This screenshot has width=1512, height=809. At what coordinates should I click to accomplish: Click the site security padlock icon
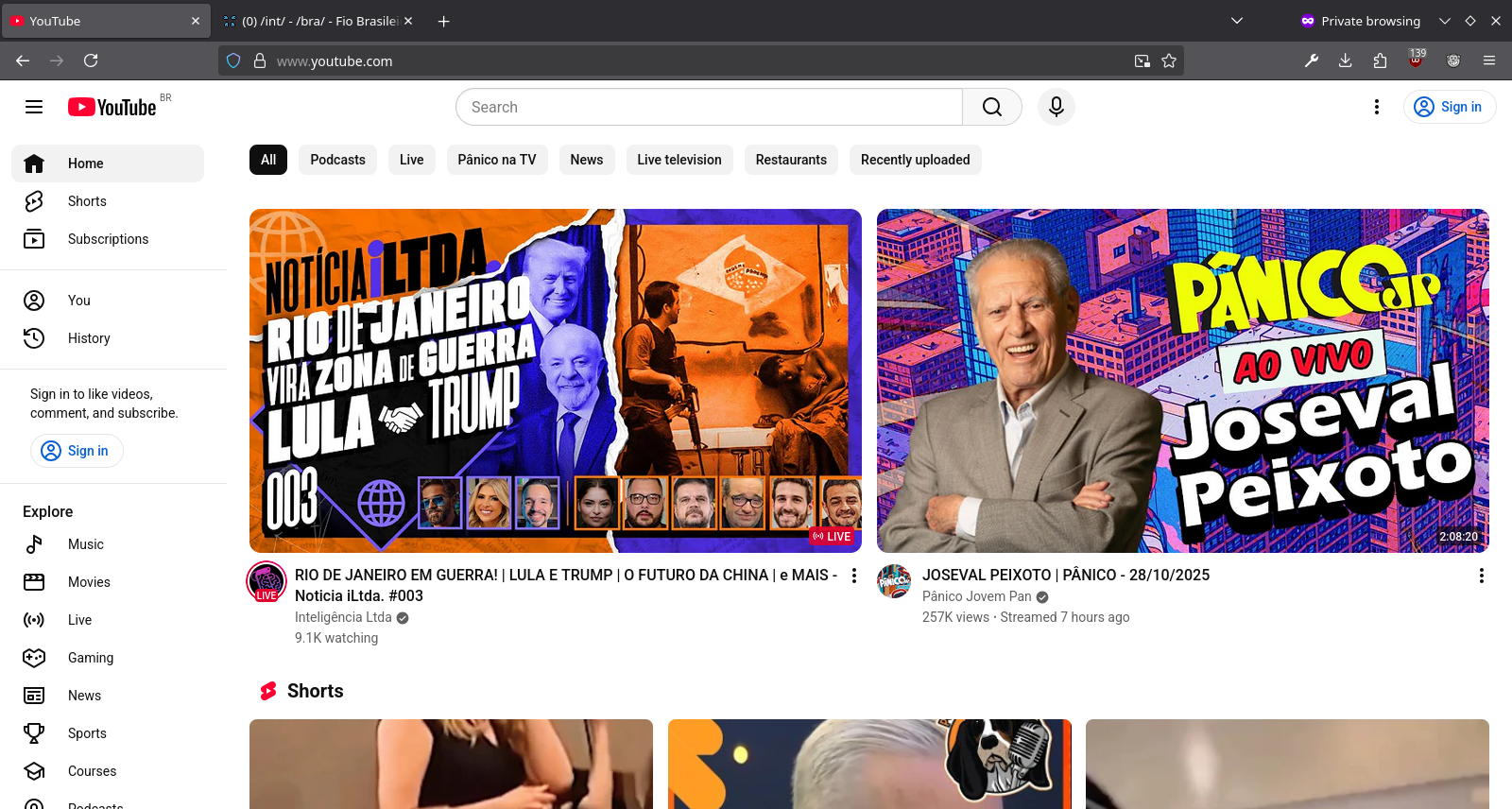(260, 60)
